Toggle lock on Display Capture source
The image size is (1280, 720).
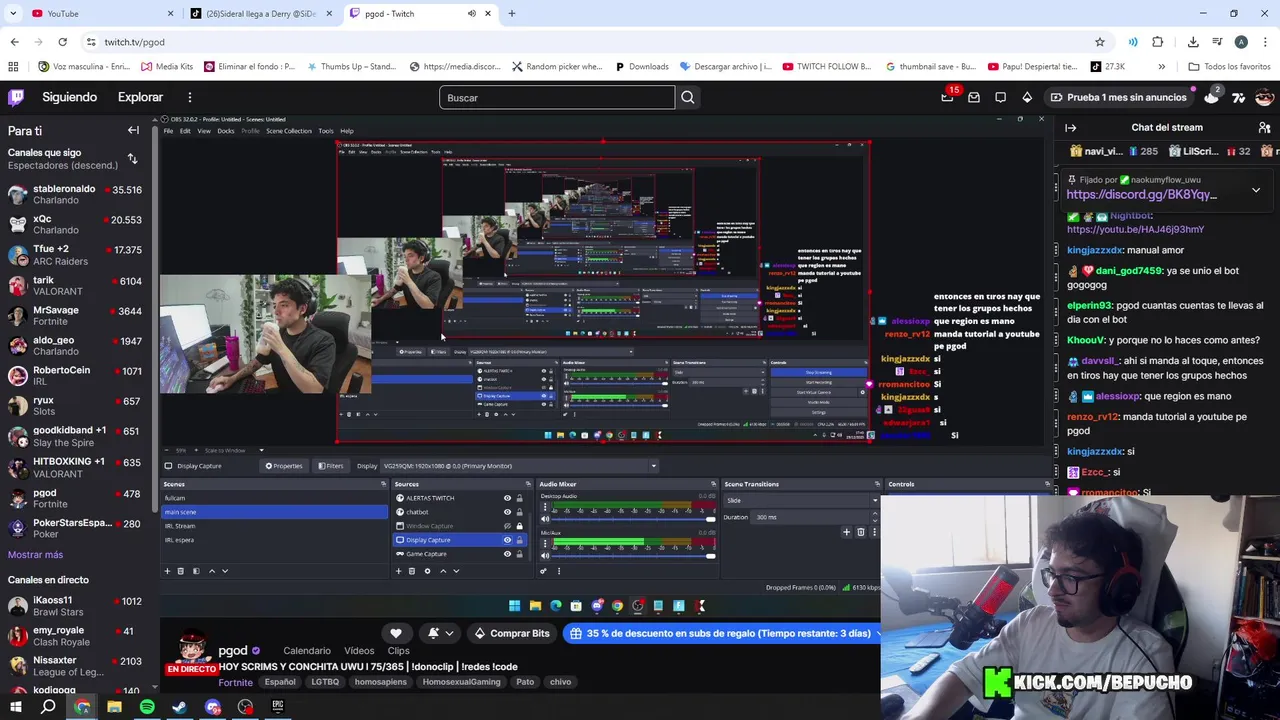[519, 540]
